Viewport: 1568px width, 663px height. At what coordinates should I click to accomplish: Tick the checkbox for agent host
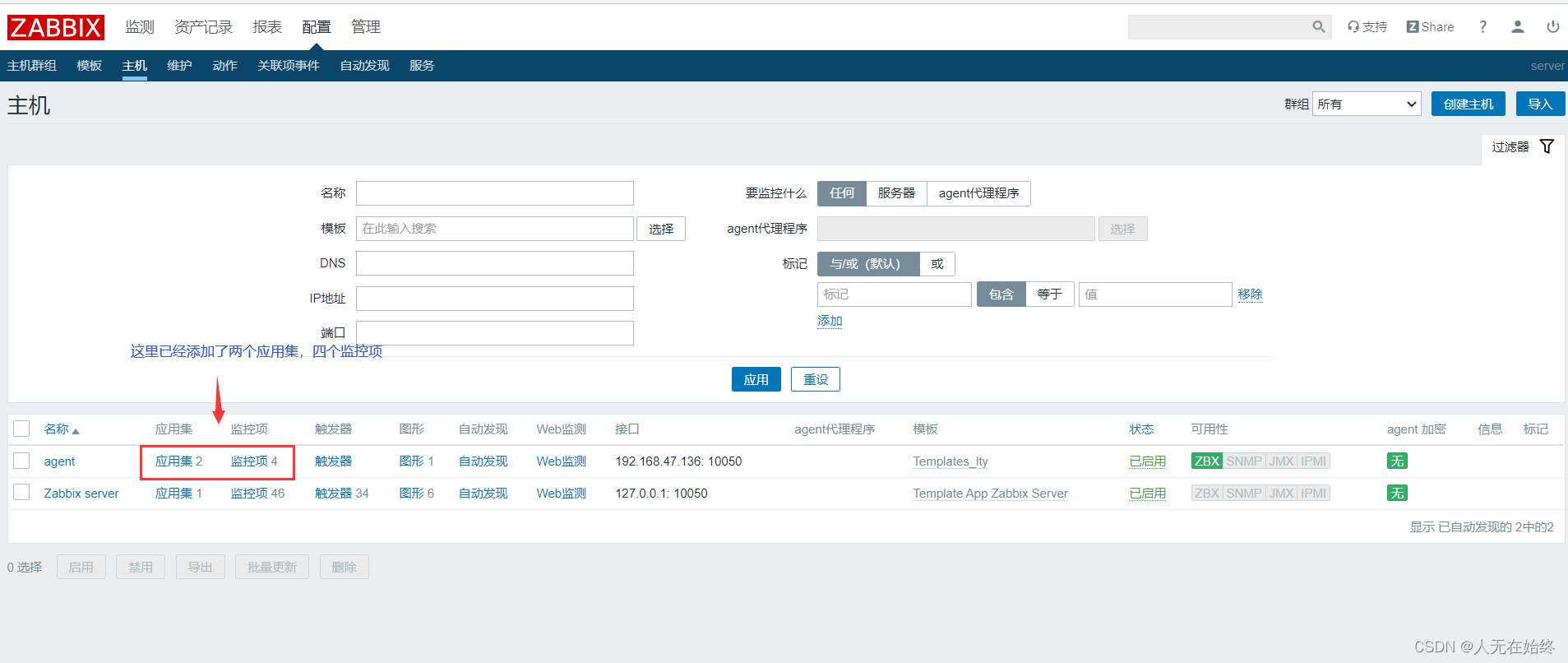(21, 461)
